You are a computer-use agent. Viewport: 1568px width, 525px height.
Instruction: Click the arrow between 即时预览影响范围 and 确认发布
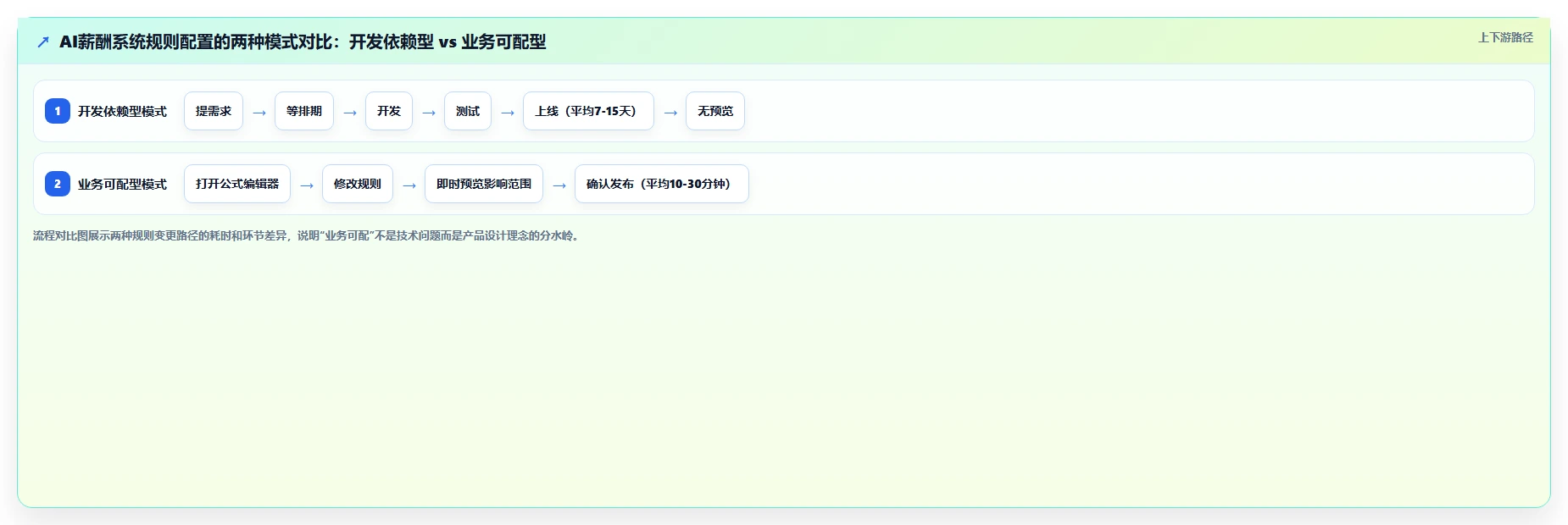[559, 185]
